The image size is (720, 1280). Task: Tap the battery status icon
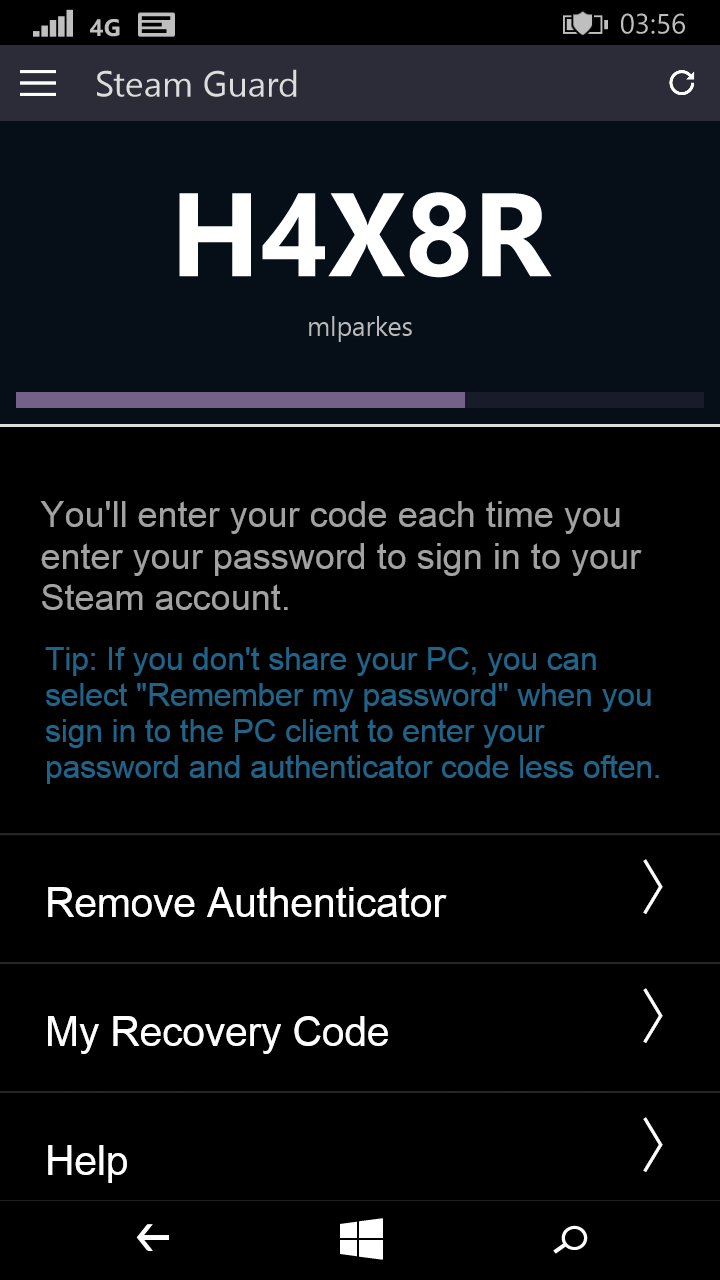(x=587, y=24)
